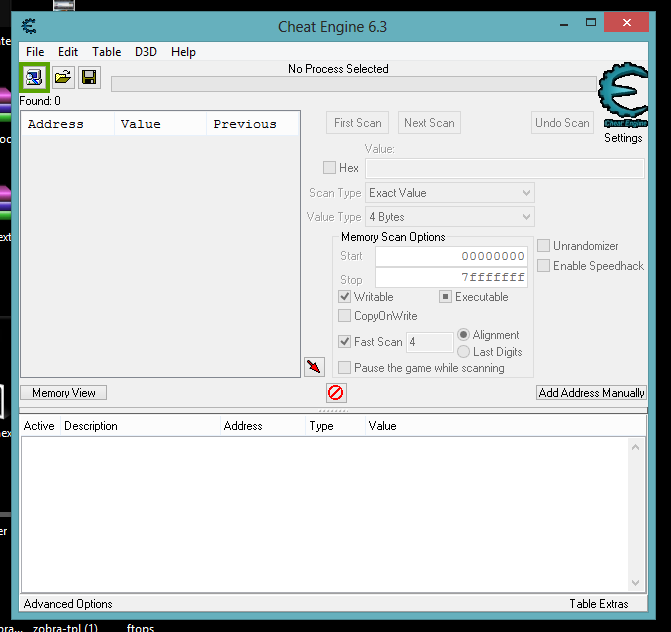Open Memory View
671x632 pixels.
pyautogui.click(x=64, y=393)
